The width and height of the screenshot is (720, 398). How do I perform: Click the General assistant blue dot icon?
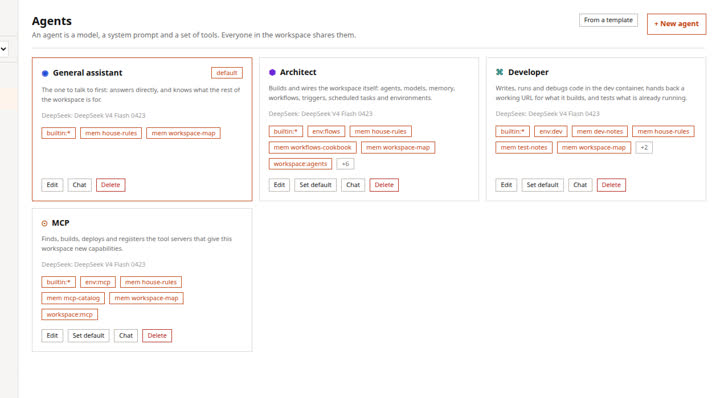pyautogui.click(x=45, y=73)
